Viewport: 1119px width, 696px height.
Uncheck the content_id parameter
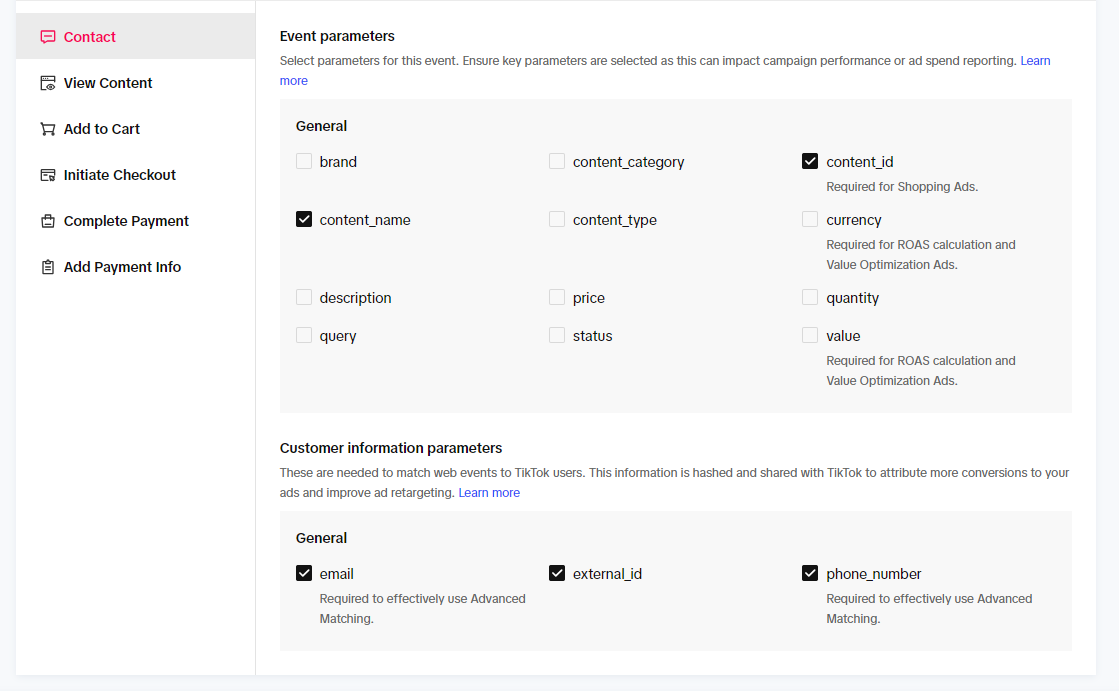[810, 161]
